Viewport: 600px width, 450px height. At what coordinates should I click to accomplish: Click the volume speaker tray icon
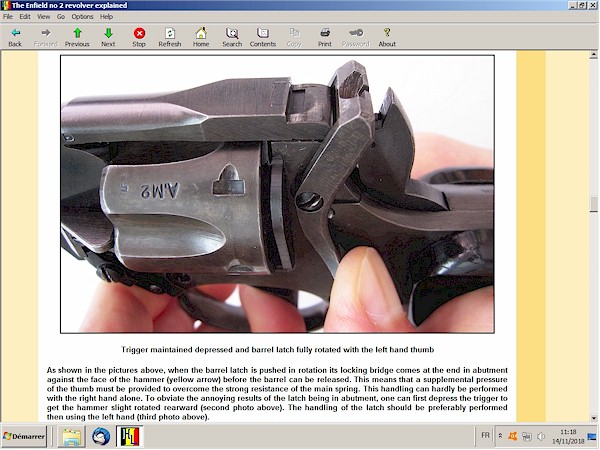541,436
